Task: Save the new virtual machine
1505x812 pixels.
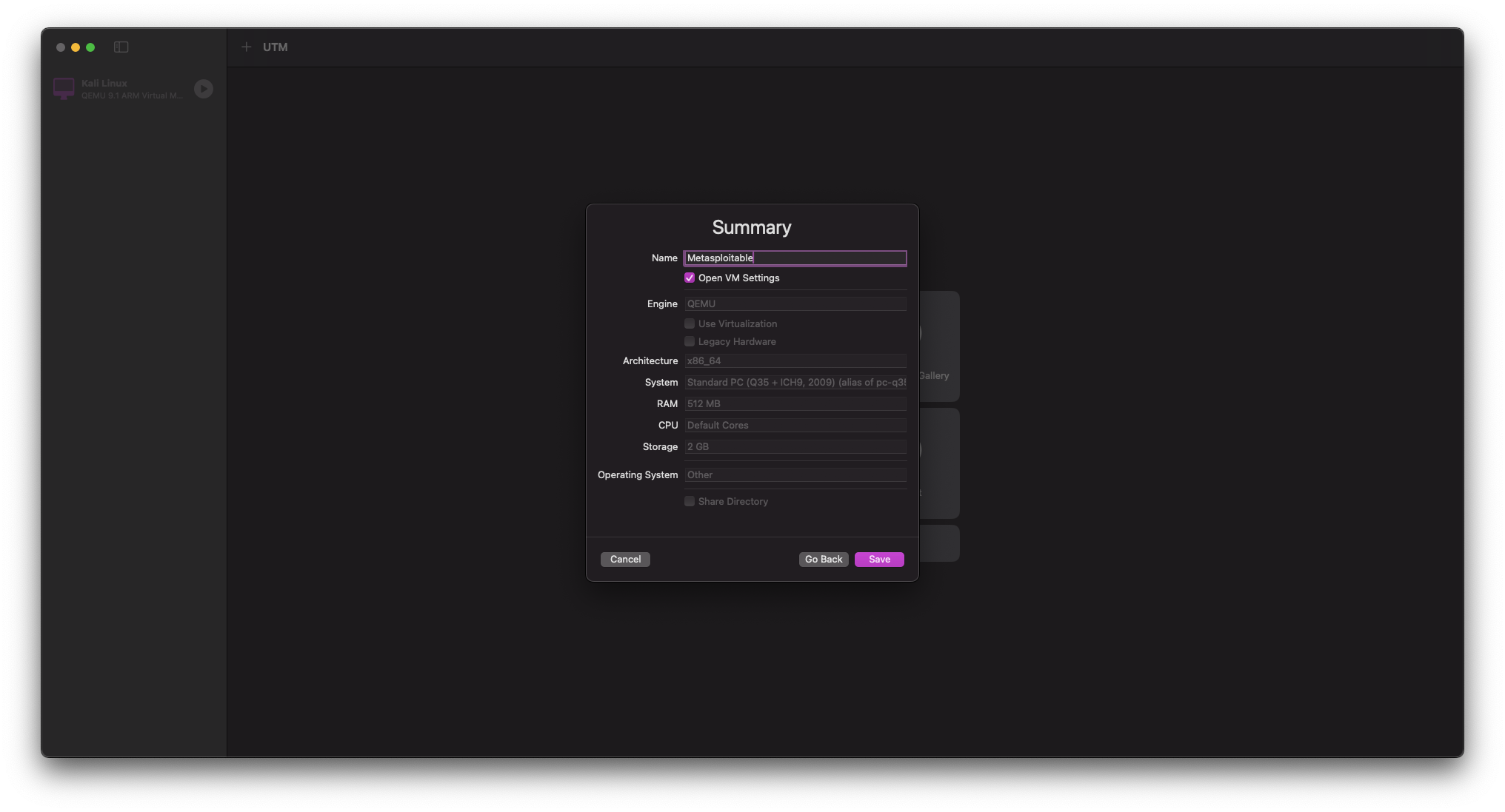Action: (x=879, y=560)
